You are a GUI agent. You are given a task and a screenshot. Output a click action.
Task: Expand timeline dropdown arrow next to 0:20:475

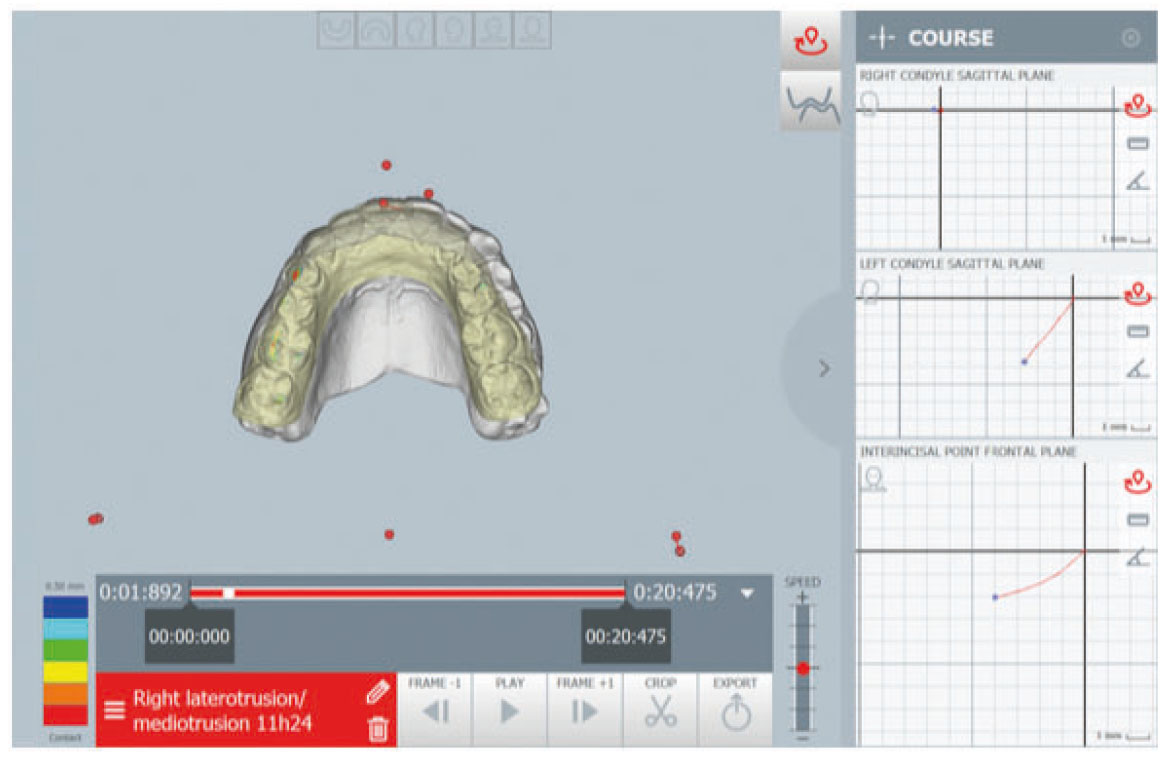[747, 593]
